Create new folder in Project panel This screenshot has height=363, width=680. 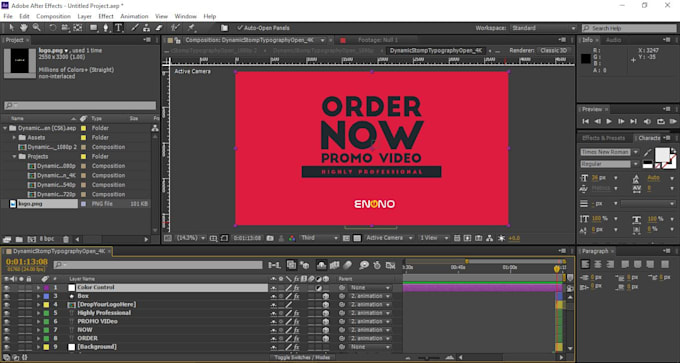[x=19, y=239]
